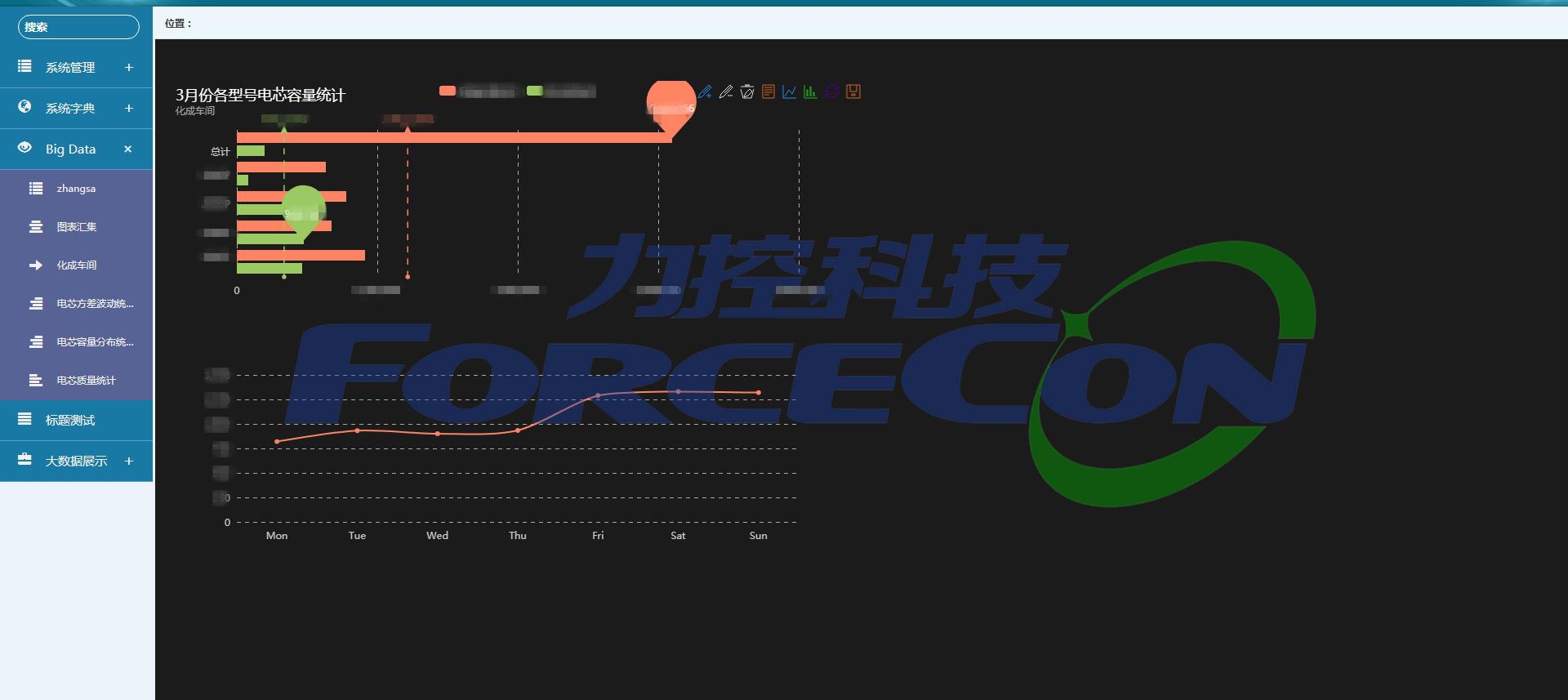This screenshot has width=1568, height=700.
Task: Toggle the green legend series
Action: pos(535,91)
